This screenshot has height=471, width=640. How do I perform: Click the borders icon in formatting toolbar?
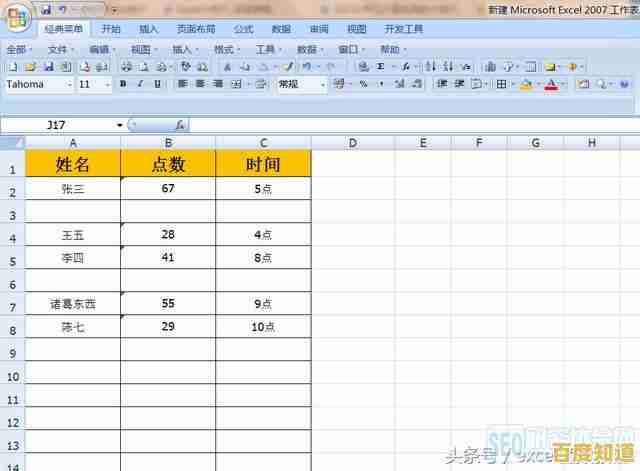coord(501,84)
